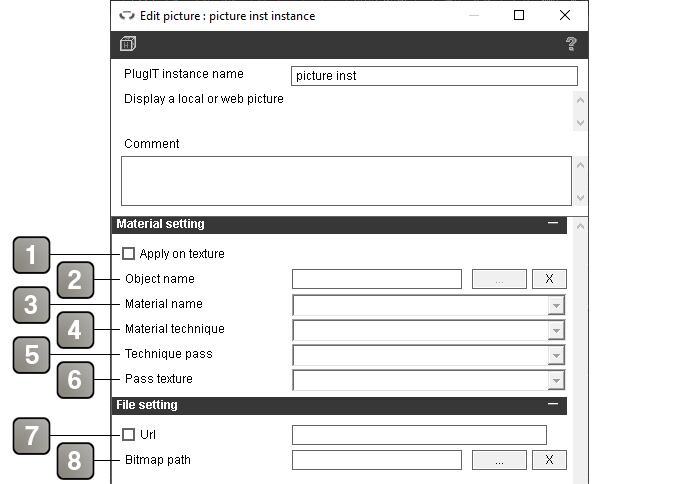Collapse File setting section minus icon
The height and width of the screenshot is (484, 700).
tap(553, 404)
